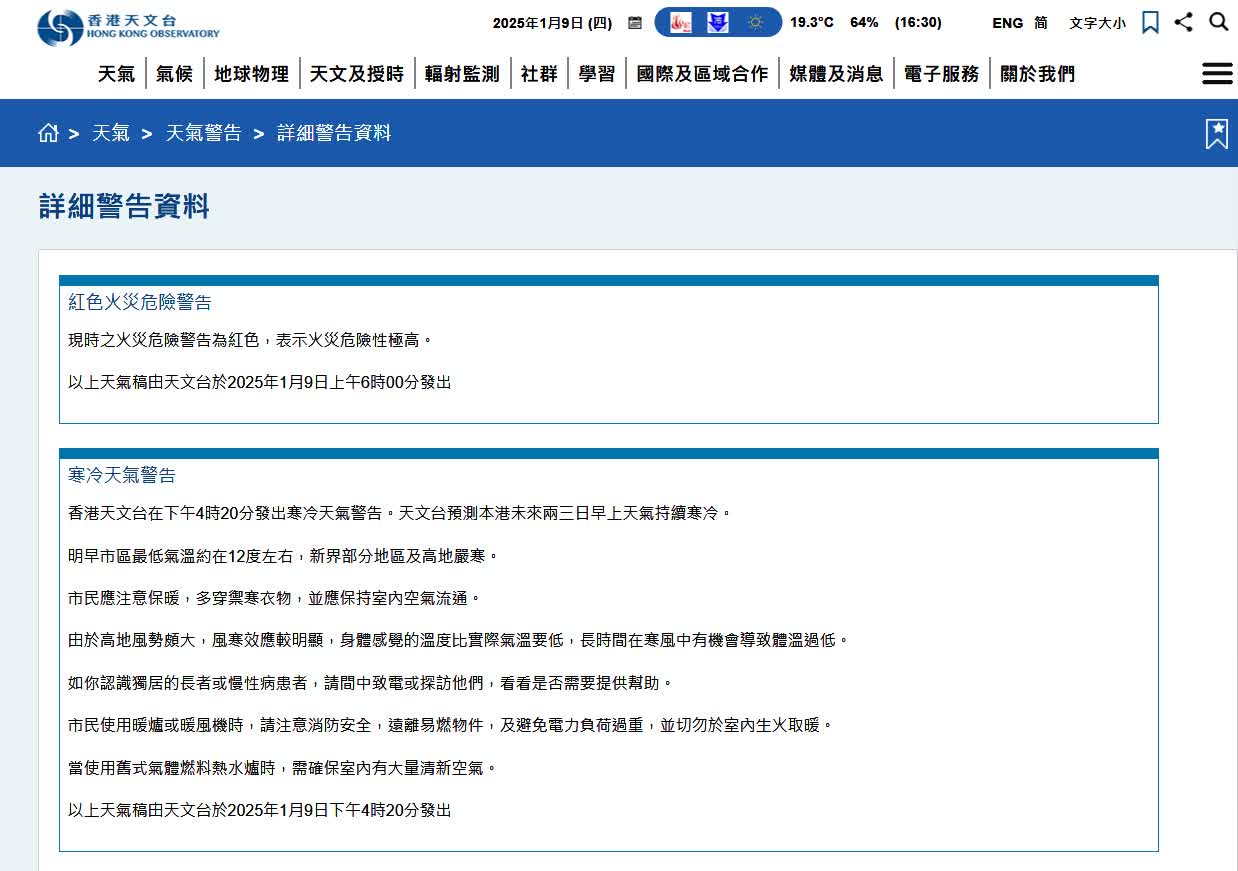Open the 天文及授時 menu

[x=357, y=72]
